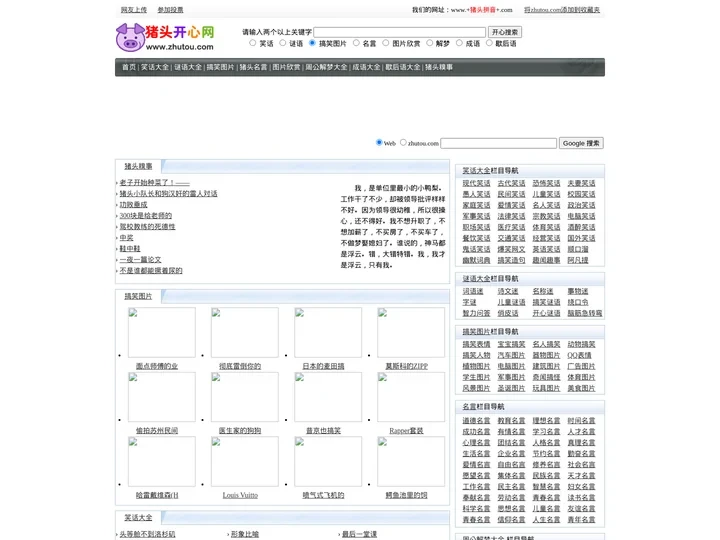Click the 普京也搞笑 picture caption link
The width and height of the screenshot is (720, 540).
click(x=323, y=431)
